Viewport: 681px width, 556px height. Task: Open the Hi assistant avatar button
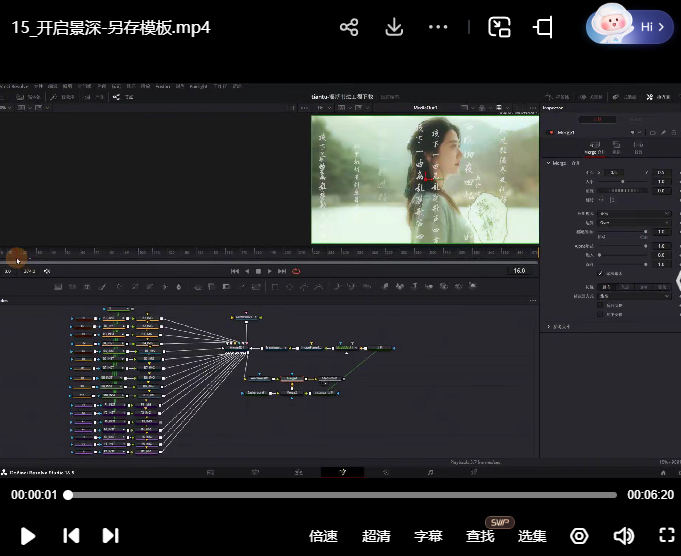(x=629, y=27)
